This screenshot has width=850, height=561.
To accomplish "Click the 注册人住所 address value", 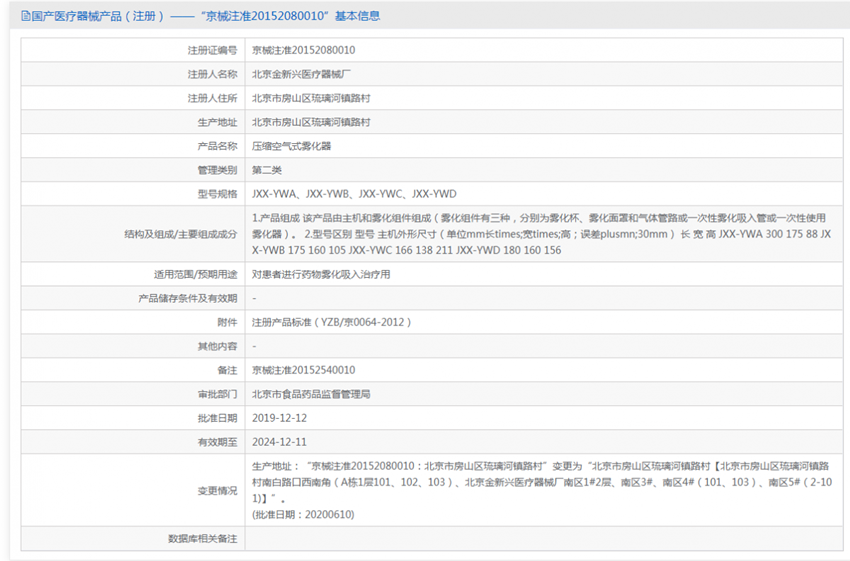I will click(x=311, y=98).
